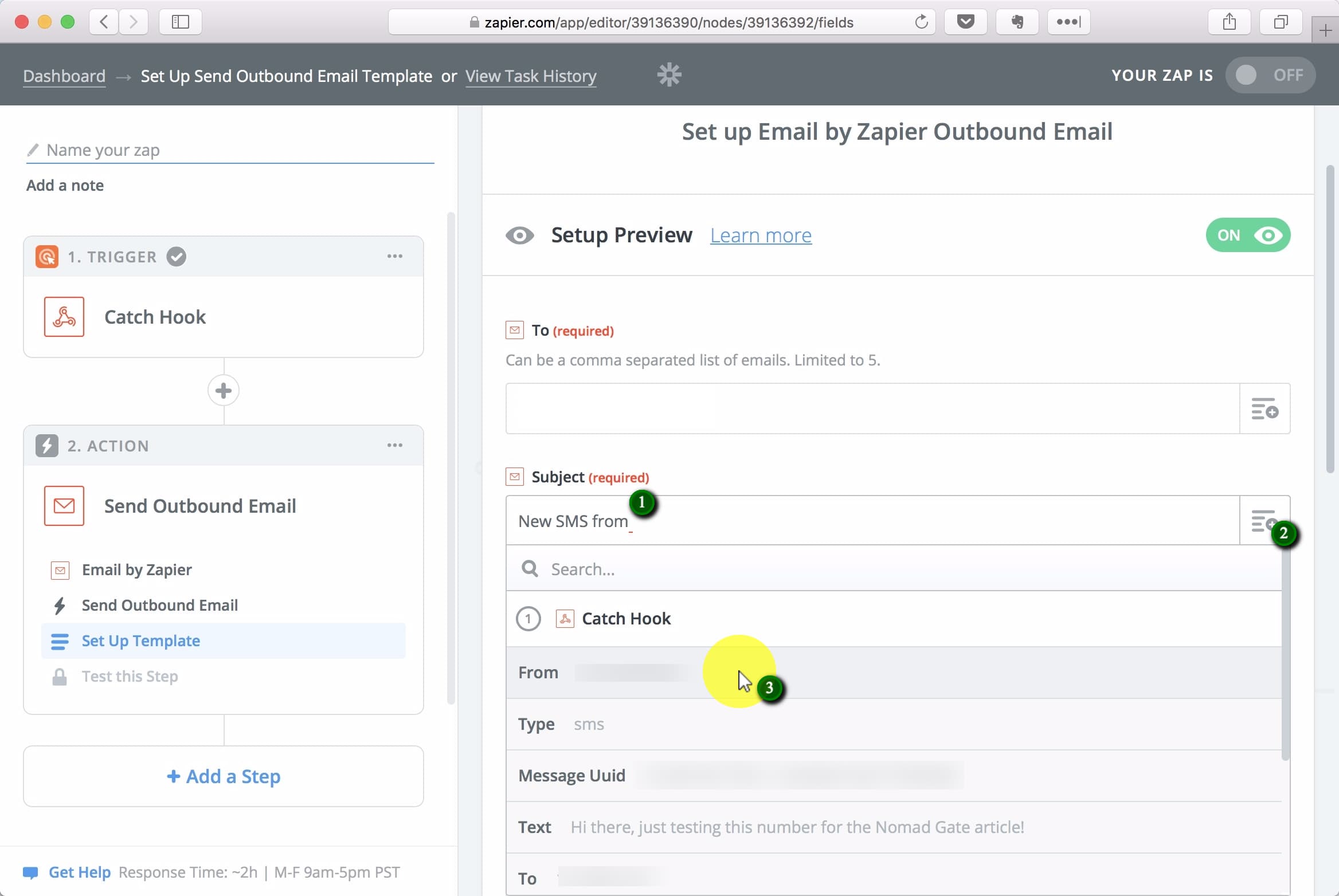Viewport: 1339px width, 896px height.
Task: Select the Message Uuid field option
Action: [894, 776]
